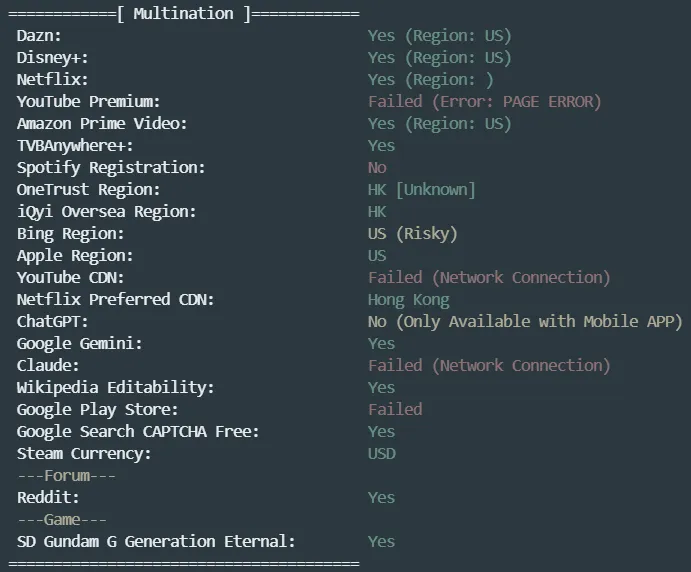Screen dimensions: 691x572
Task: Click Claude network connection failure text
Action: pyautogui.click(x=488, y=365)
